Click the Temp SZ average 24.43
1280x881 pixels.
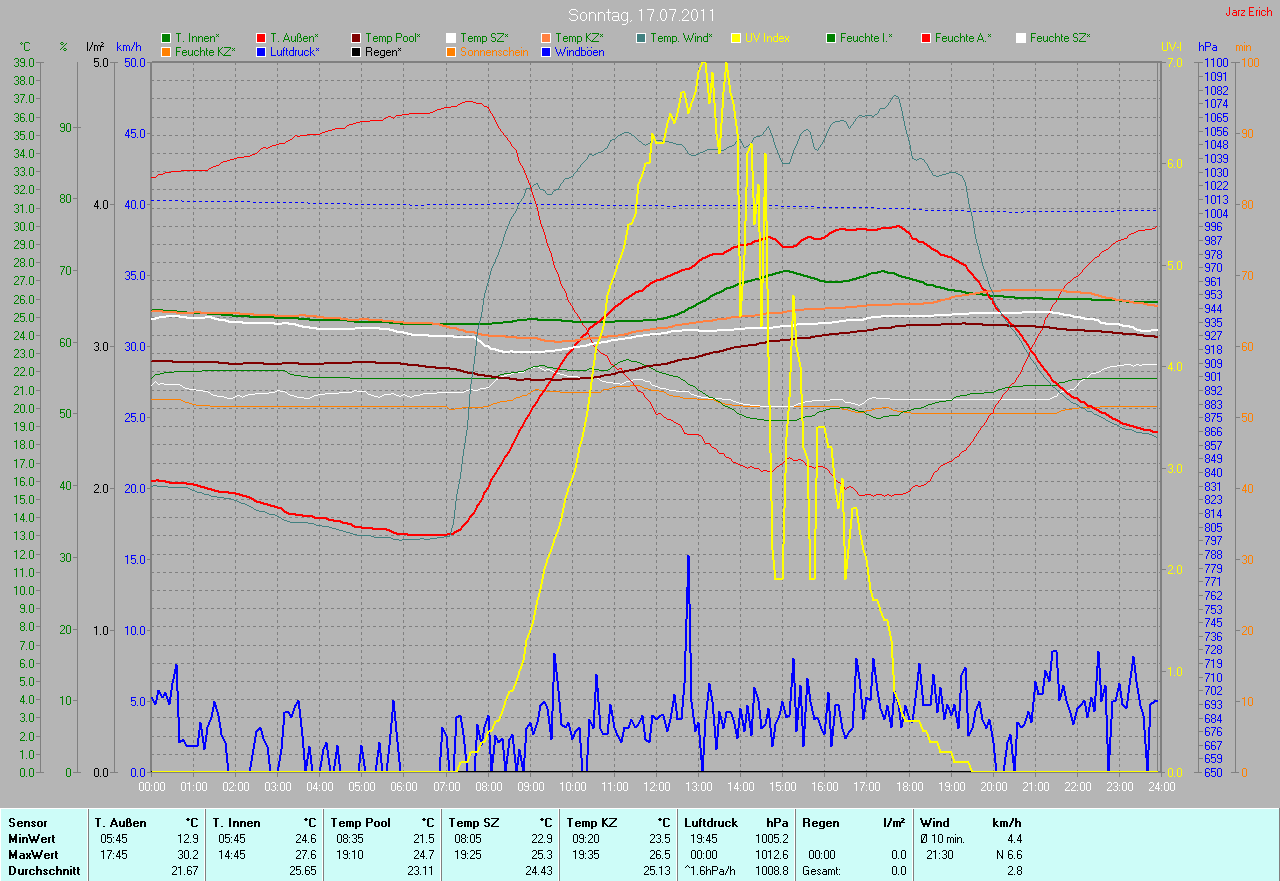tap(538, 871)
